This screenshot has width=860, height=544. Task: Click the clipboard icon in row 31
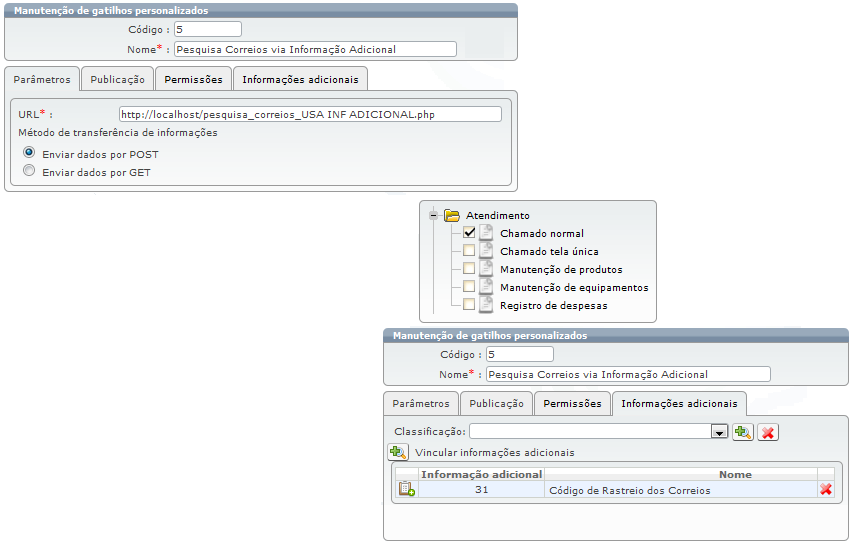[x=406, y=489]
